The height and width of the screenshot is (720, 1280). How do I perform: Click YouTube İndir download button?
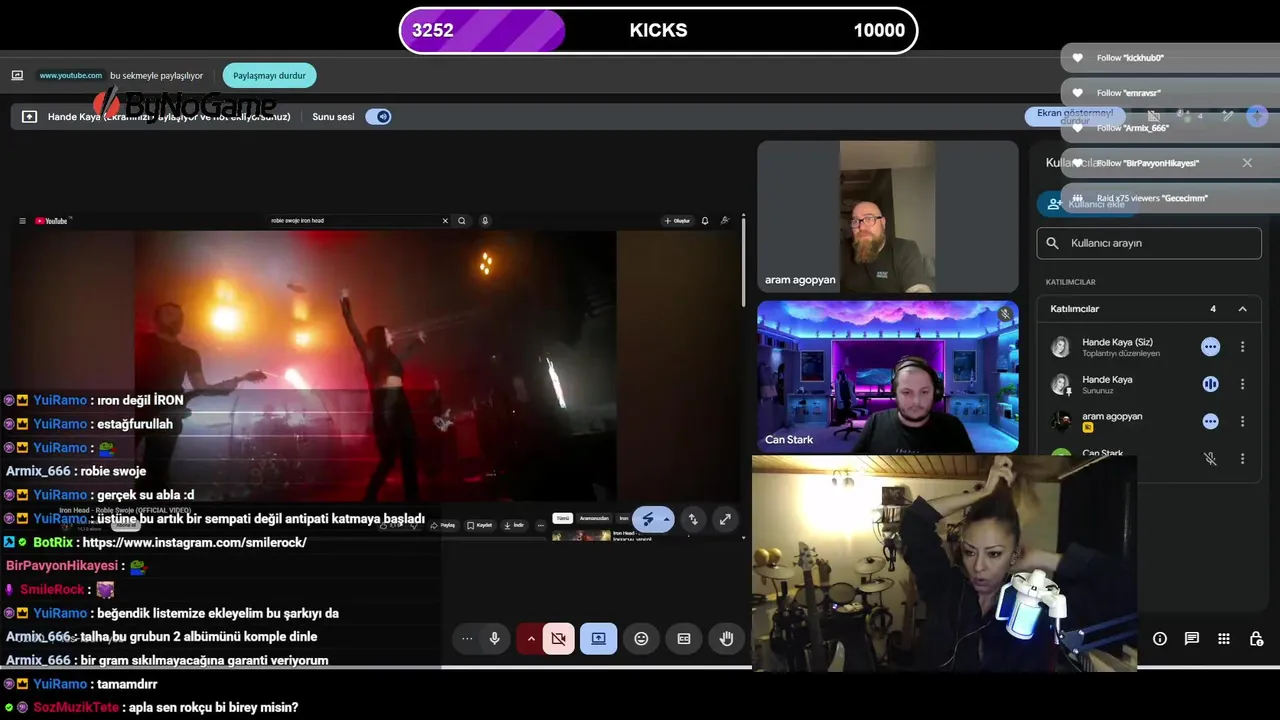point(514,525)
